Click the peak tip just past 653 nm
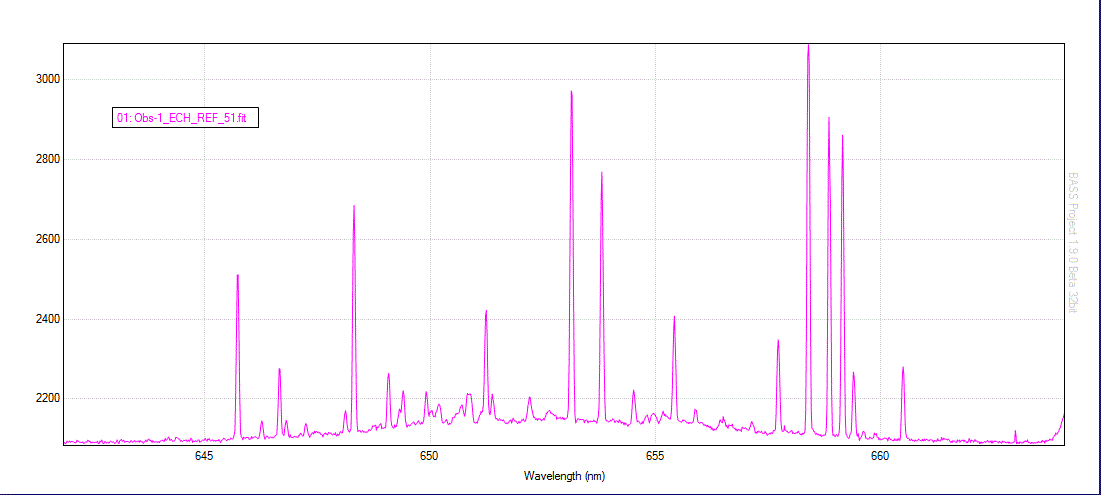 point(571,92)
